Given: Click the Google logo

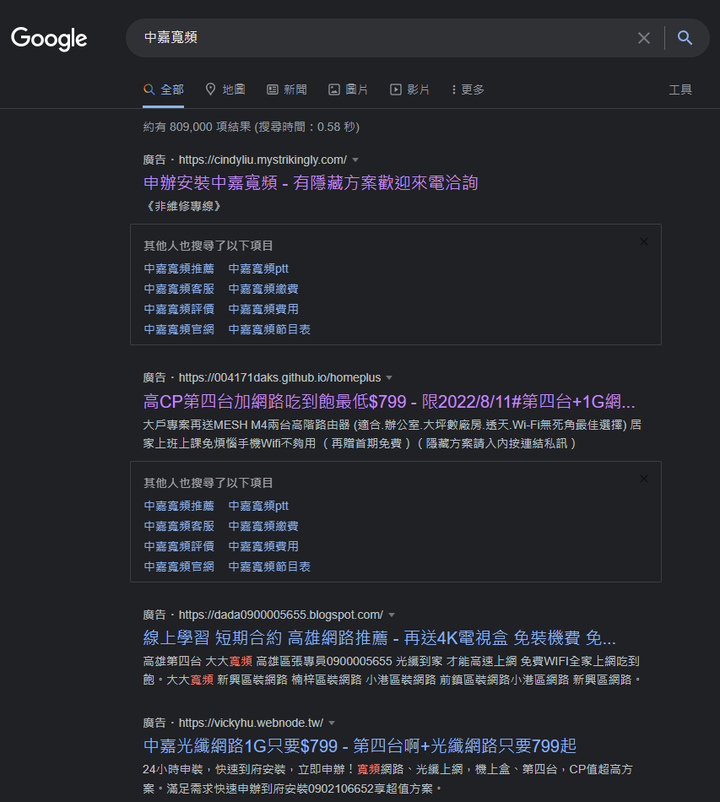Looking at the screenshot, I should click(x=49, y=38).
